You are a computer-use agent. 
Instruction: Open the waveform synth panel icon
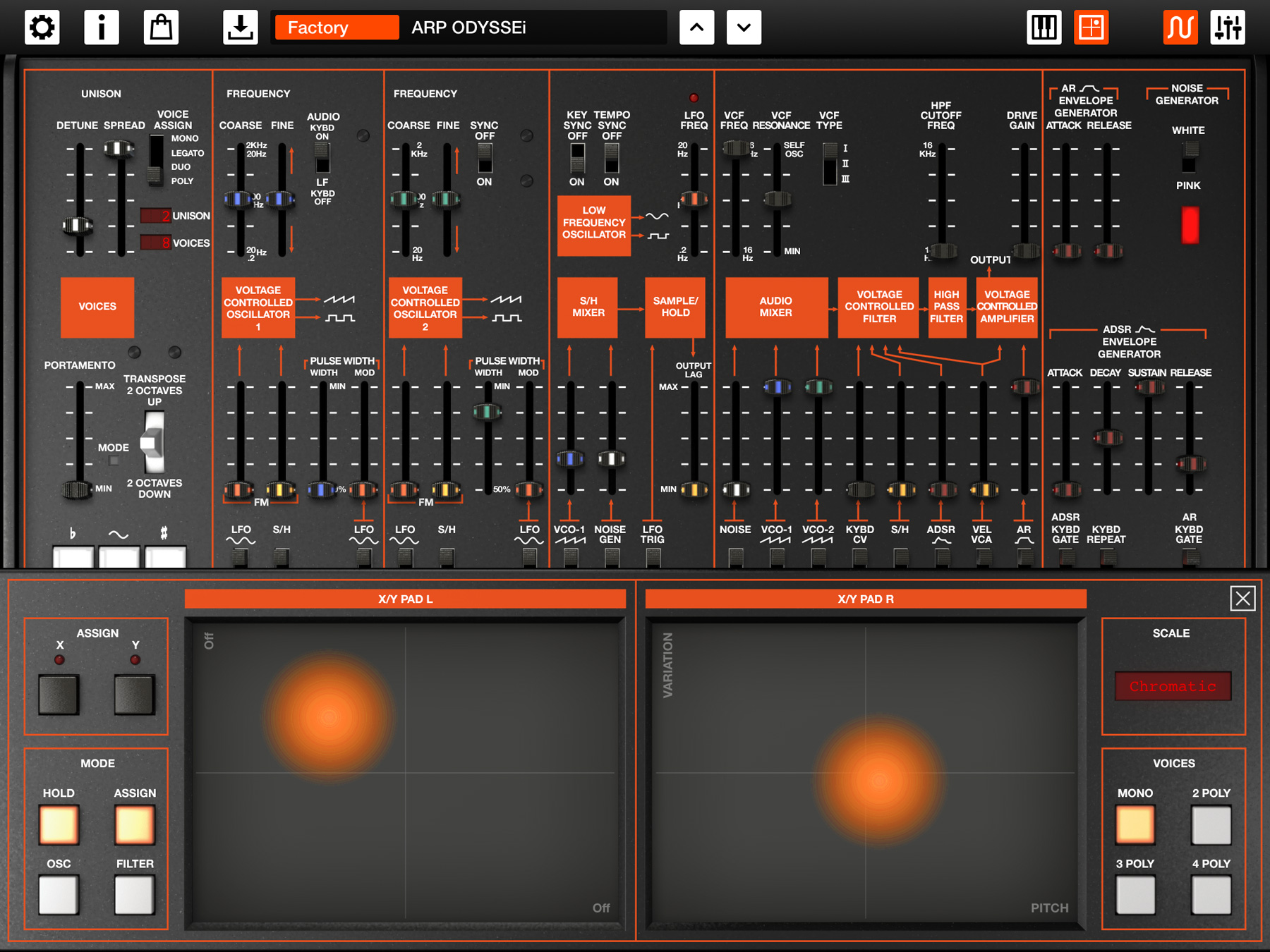coord(1180,27)
